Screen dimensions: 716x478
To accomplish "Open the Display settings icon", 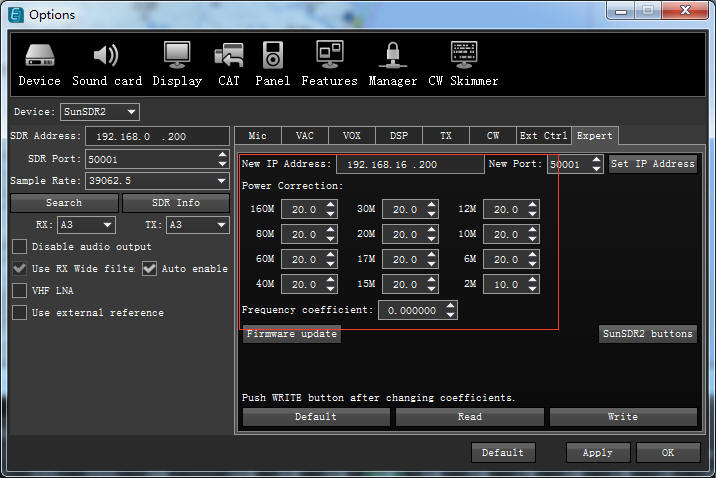I will 177,64.
